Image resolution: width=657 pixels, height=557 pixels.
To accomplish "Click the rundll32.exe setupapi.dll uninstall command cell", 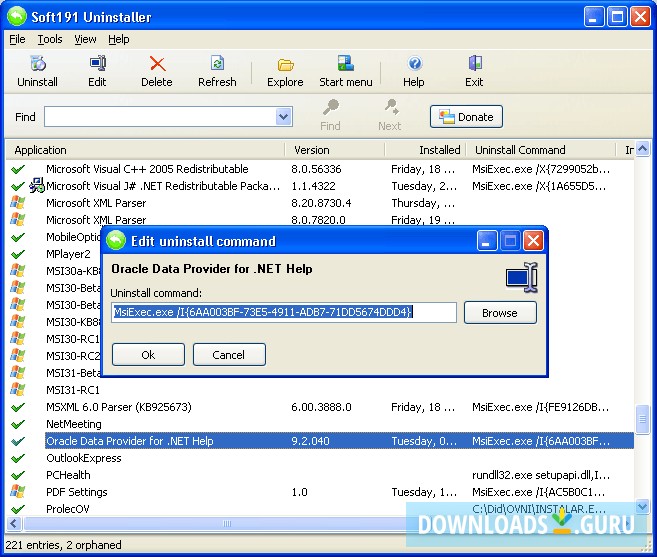I will click(541, 475).
